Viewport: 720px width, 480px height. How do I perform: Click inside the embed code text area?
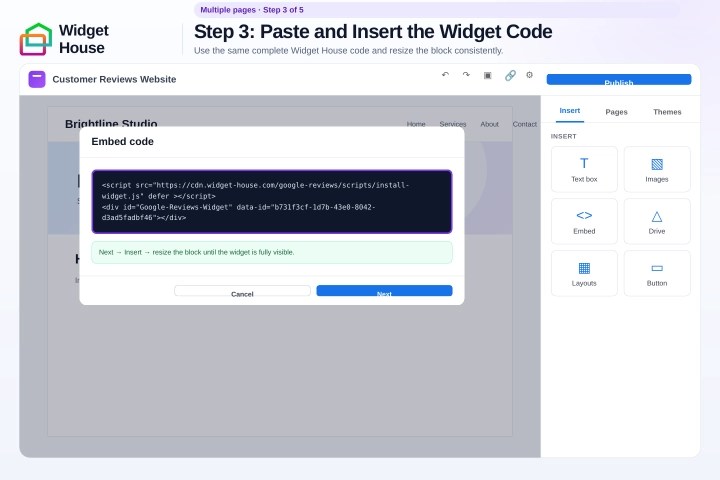point(272,202)
